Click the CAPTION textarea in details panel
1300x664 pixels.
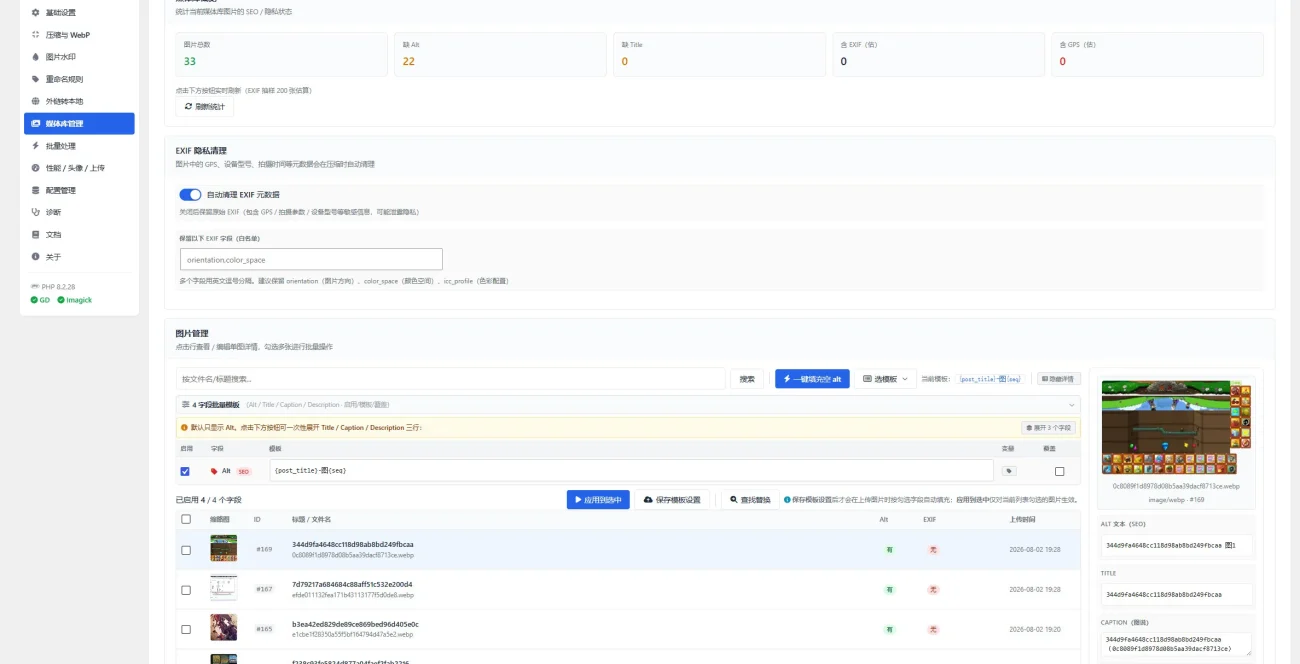1176,645
